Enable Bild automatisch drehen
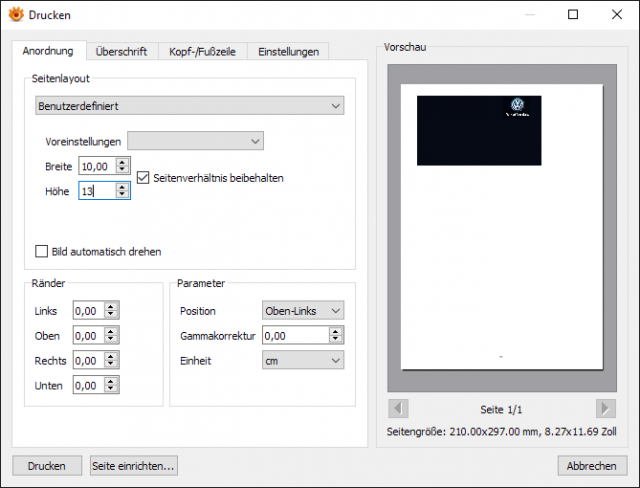This screenshot has height=488, width=640. tap(41, 251)
